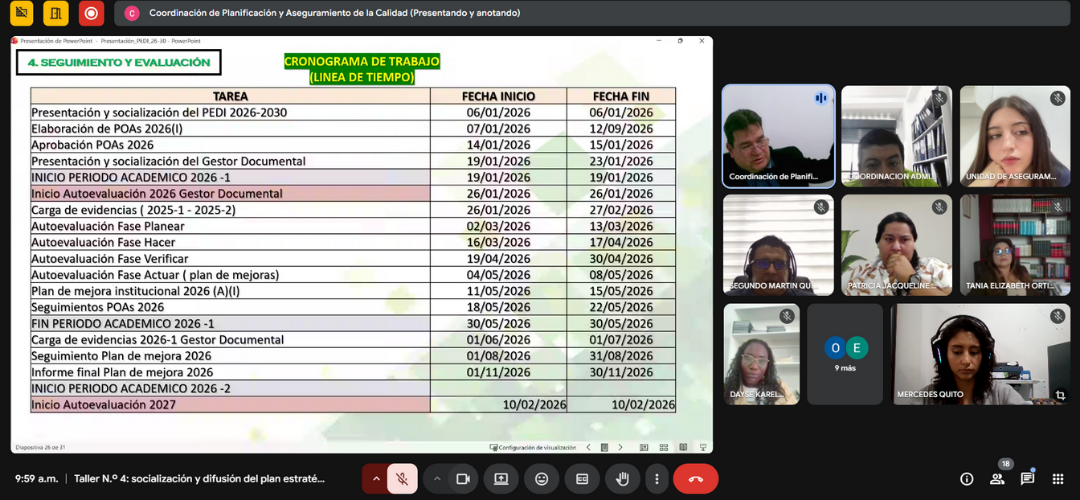The height and width of the screenshot is (500, 1080).
Task: Click the presenter name banner at top
Action: [334, 13]
